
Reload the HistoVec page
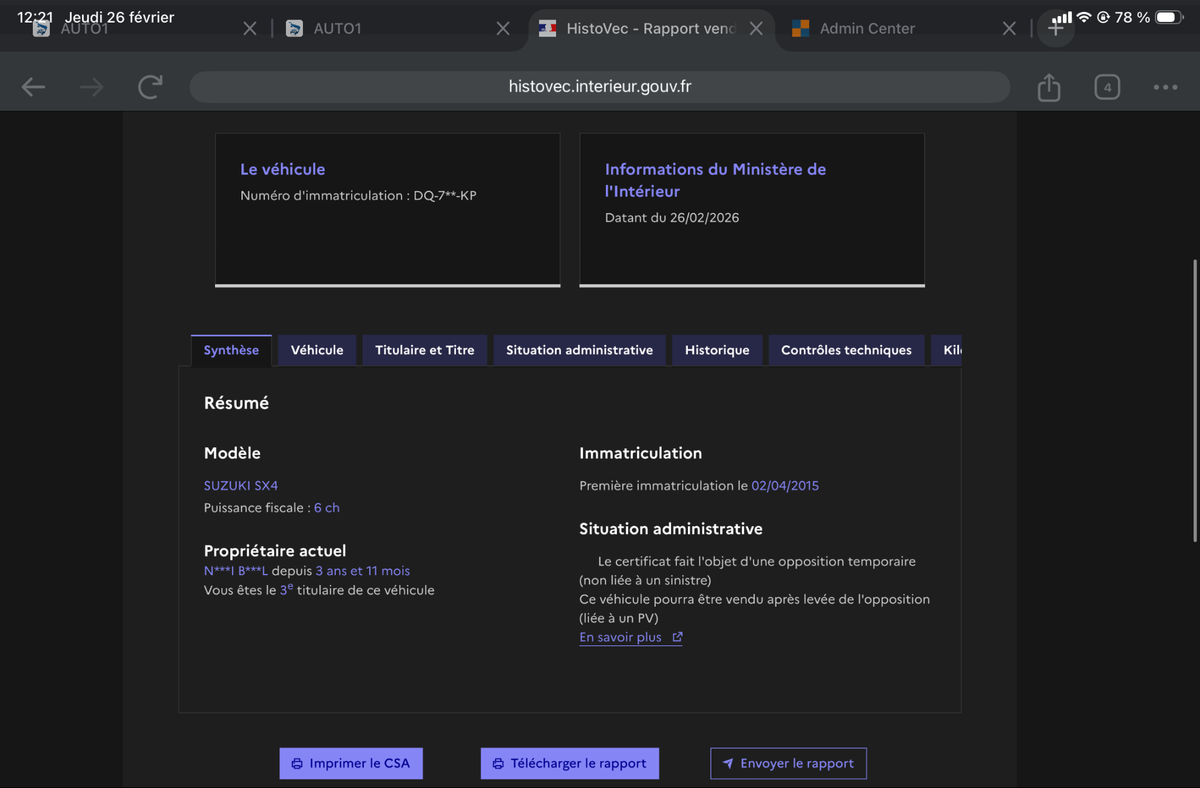150,88
